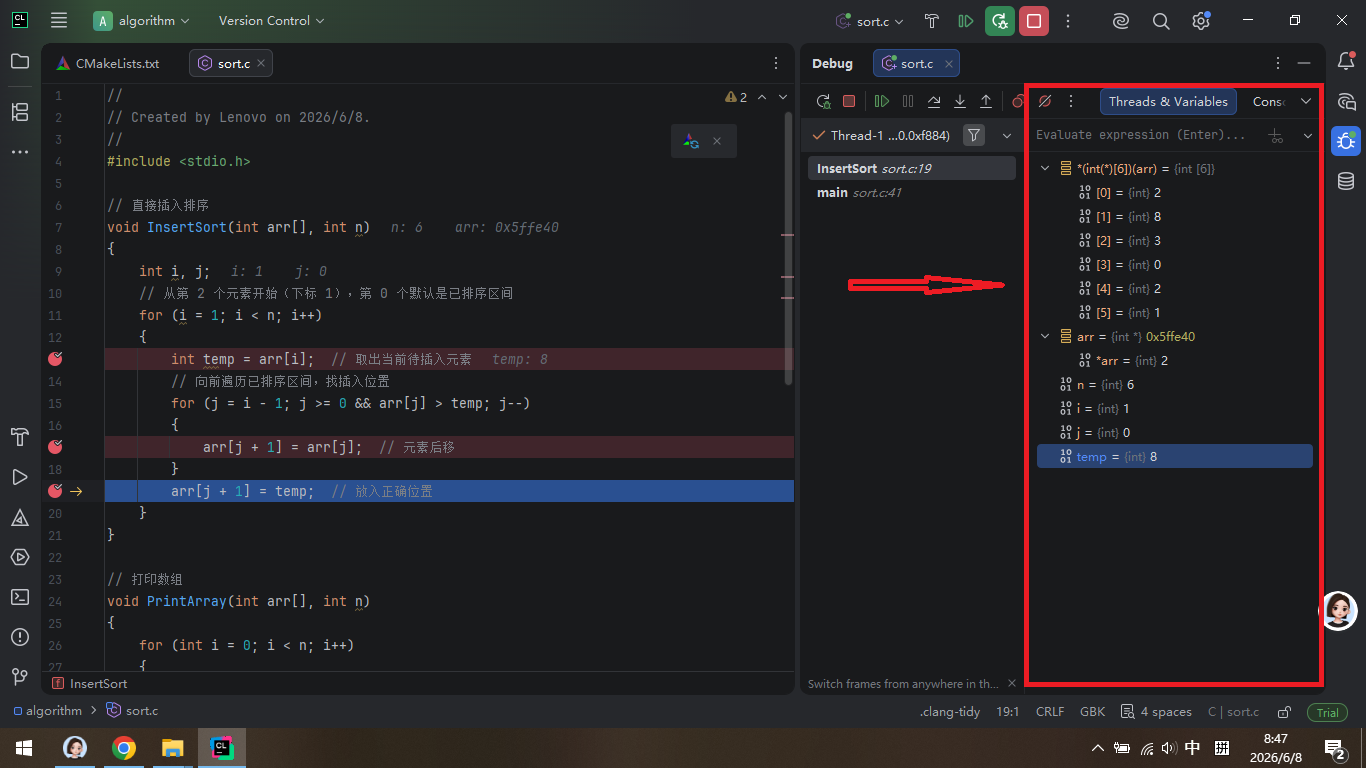Click the 4 spaces indent setting
The width and height of the screenshot is (1366, 768).
tap(1157, 712)
